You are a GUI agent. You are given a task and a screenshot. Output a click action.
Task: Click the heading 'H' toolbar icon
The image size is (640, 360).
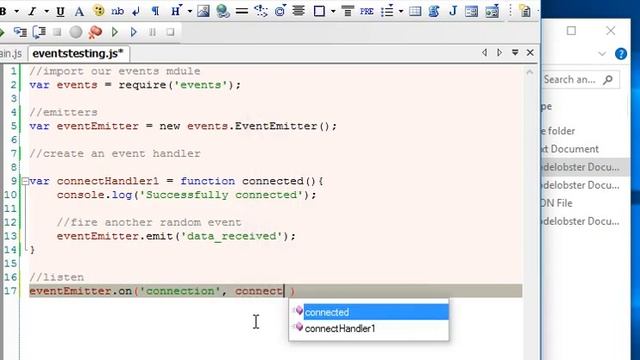click(176, 11)
